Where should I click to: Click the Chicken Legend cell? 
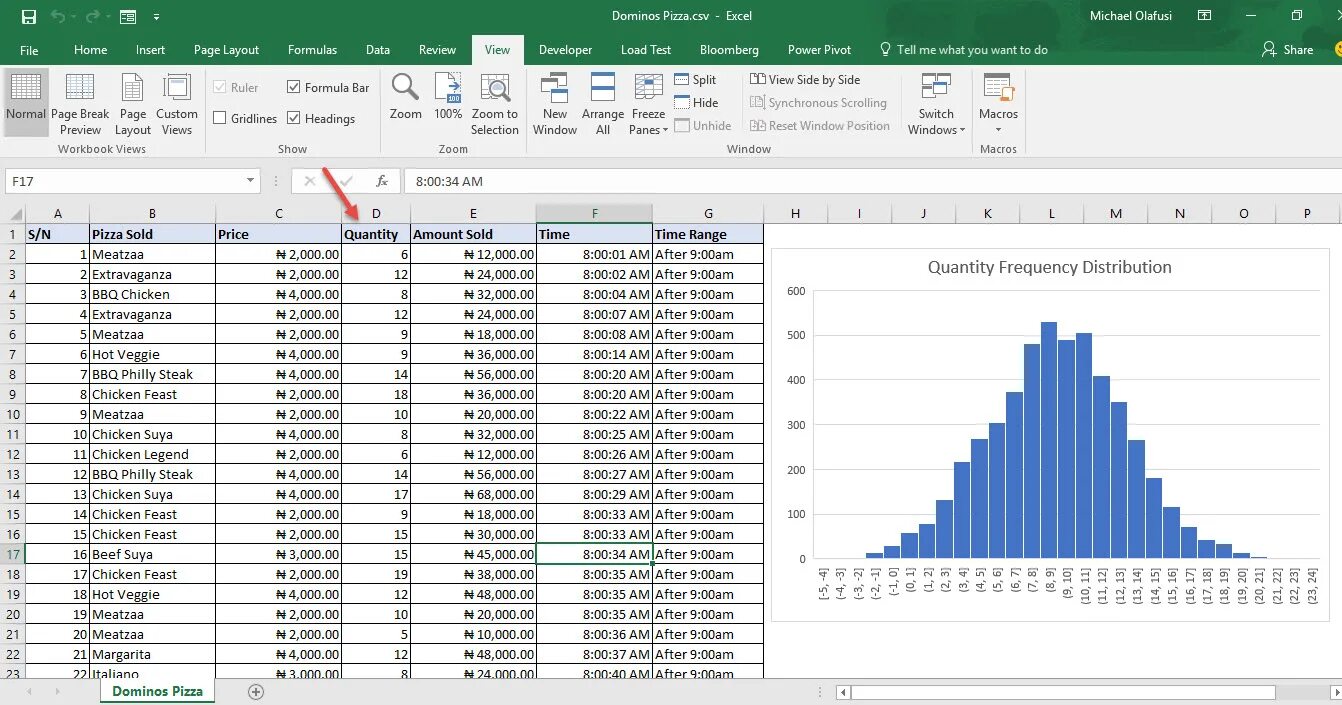(152, 454)
